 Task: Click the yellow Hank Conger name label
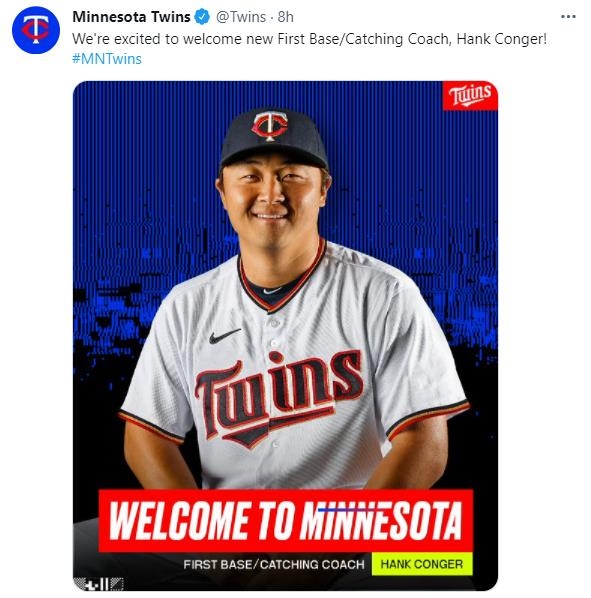pyautogui.click(x=422, y=564)
